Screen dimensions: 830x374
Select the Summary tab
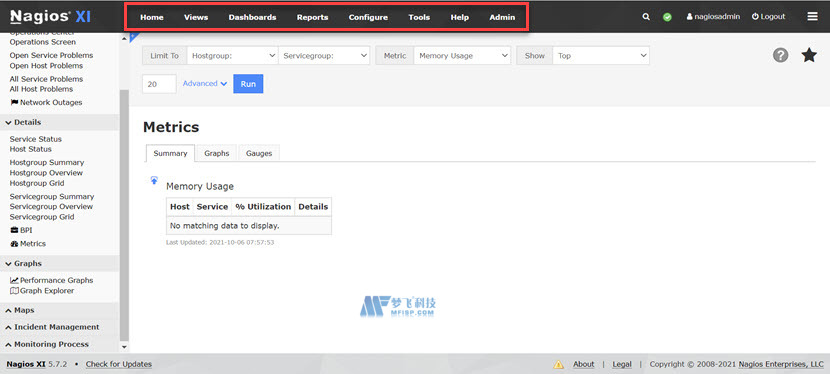click(x=170, y=153)
